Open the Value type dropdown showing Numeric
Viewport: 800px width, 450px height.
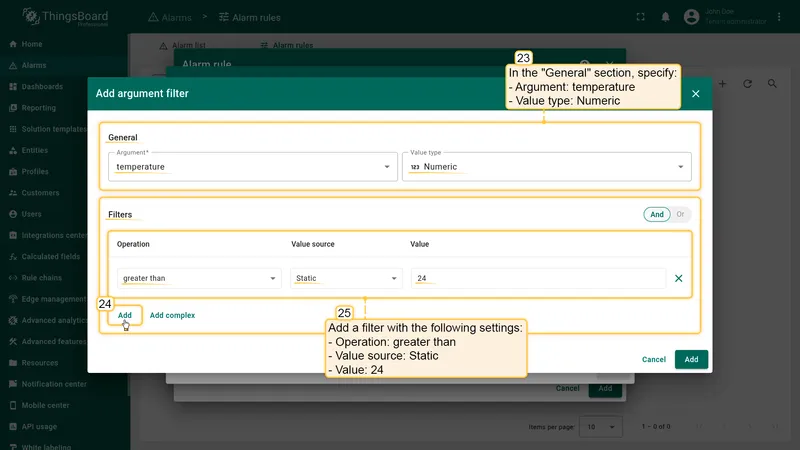click(x=546, y=167)
